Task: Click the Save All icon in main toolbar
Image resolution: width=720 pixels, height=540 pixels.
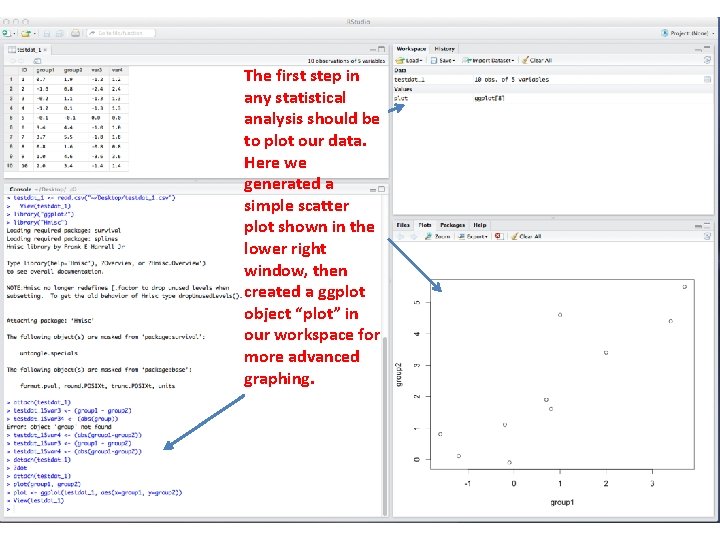Action: pyautogui.click(x=60, y=33)
